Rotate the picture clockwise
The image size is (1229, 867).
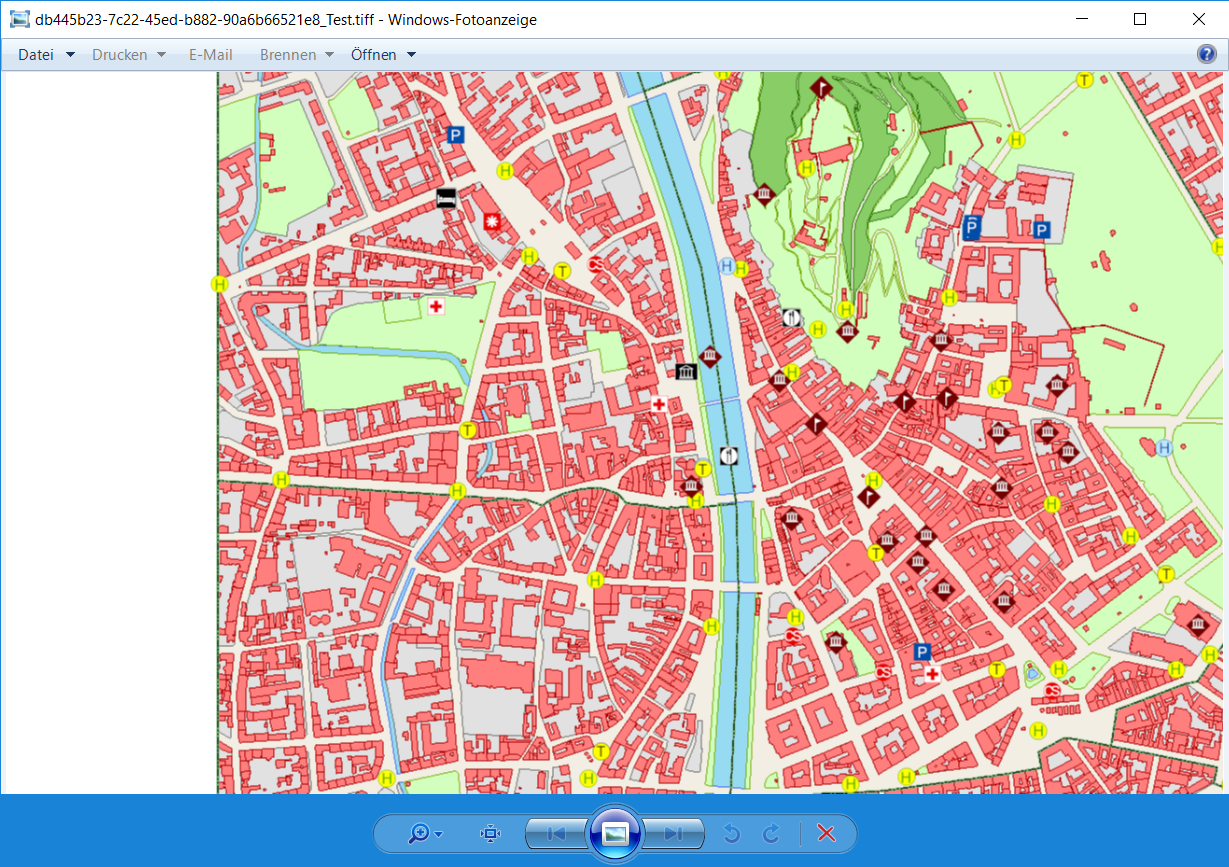770,833
